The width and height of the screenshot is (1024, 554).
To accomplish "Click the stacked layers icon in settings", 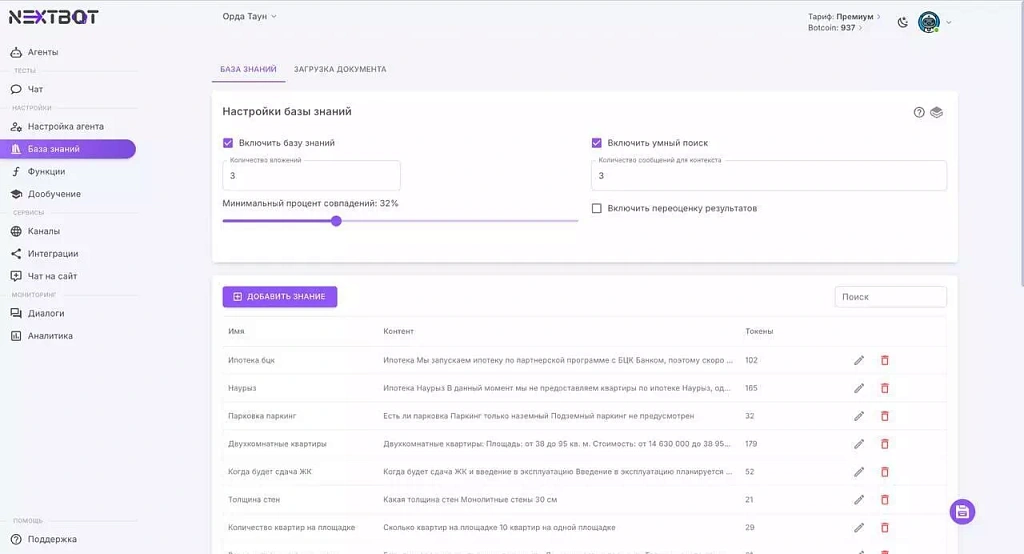I will pos(937,112).
